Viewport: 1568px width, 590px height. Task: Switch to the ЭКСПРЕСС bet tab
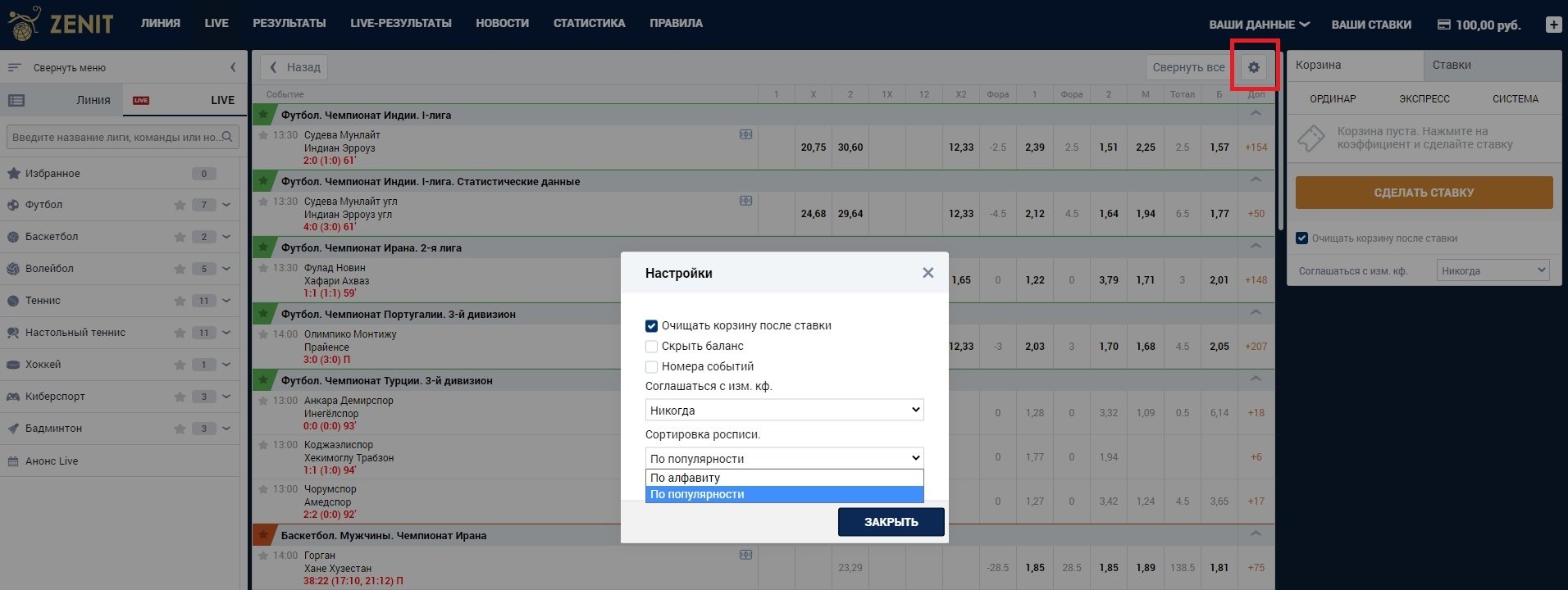point(1424,99)
